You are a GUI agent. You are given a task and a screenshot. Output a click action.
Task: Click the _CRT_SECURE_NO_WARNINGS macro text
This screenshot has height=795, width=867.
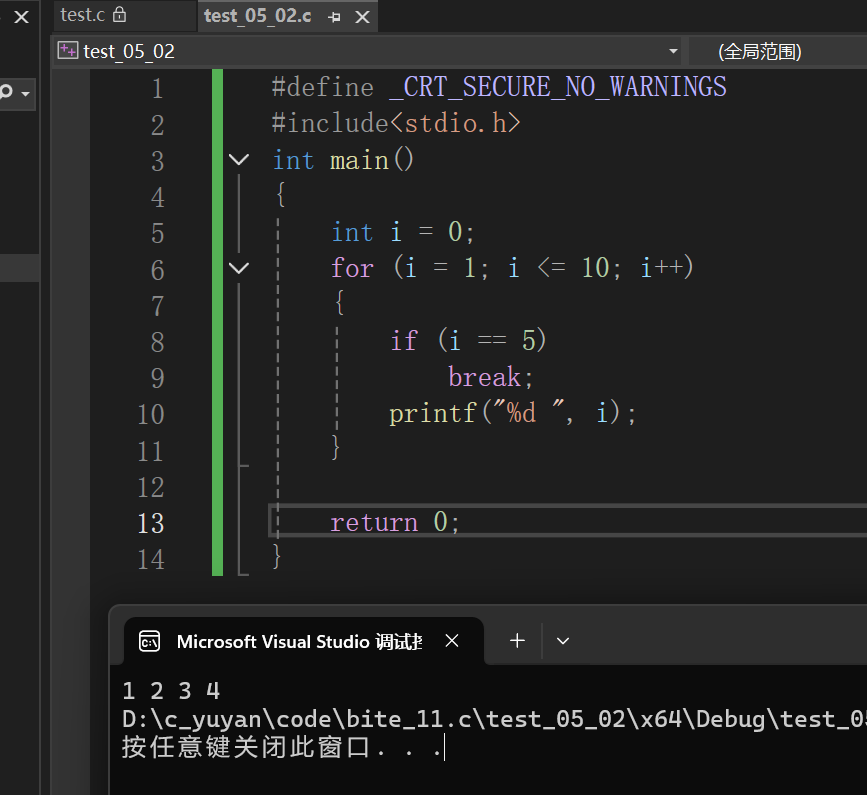[x=557, y=87]
